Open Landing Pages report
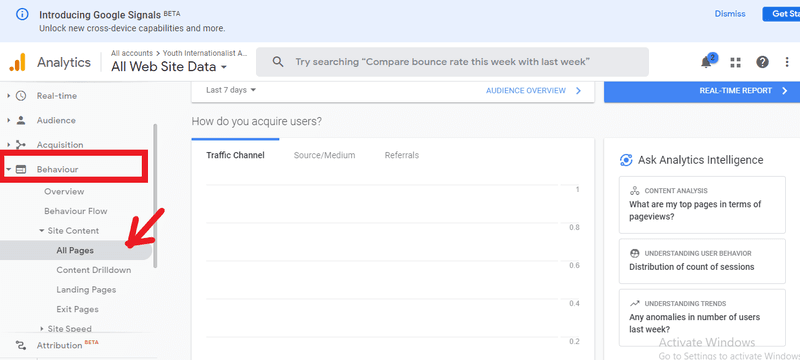Viewport: 800px width, 360px height. (x=86, y=290)
